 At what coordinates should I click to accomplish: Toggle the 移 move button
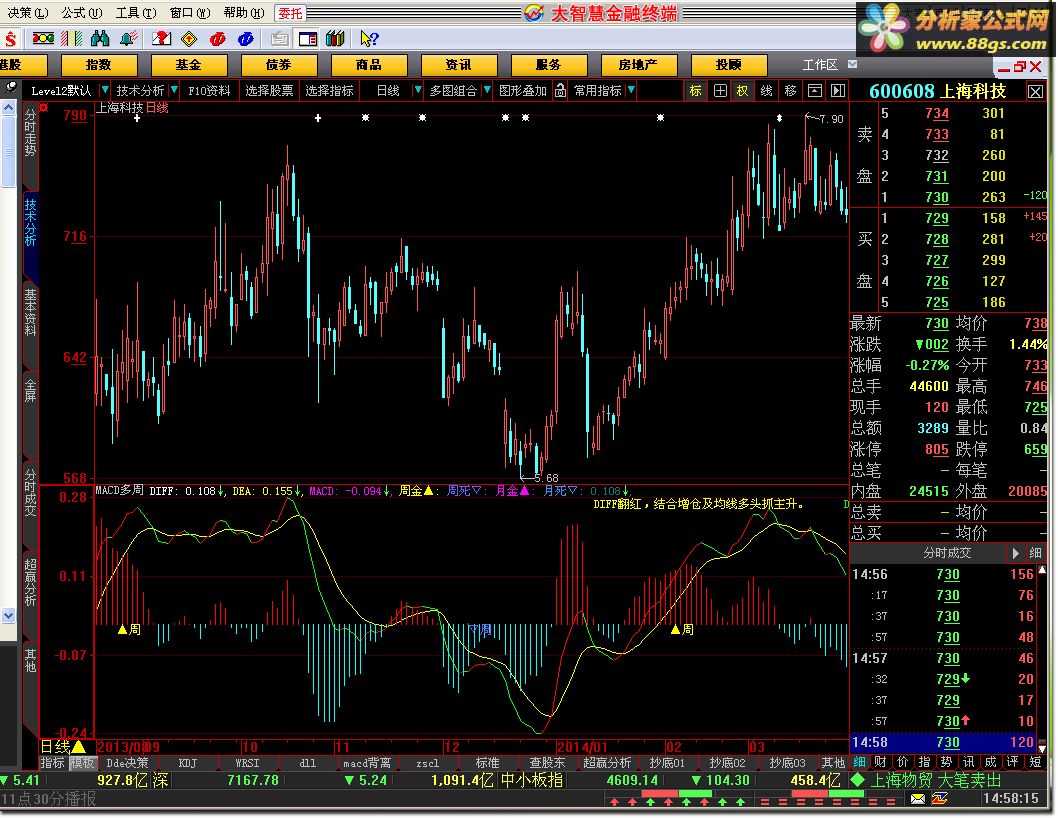pyautogui.click(x=791, y=90)
